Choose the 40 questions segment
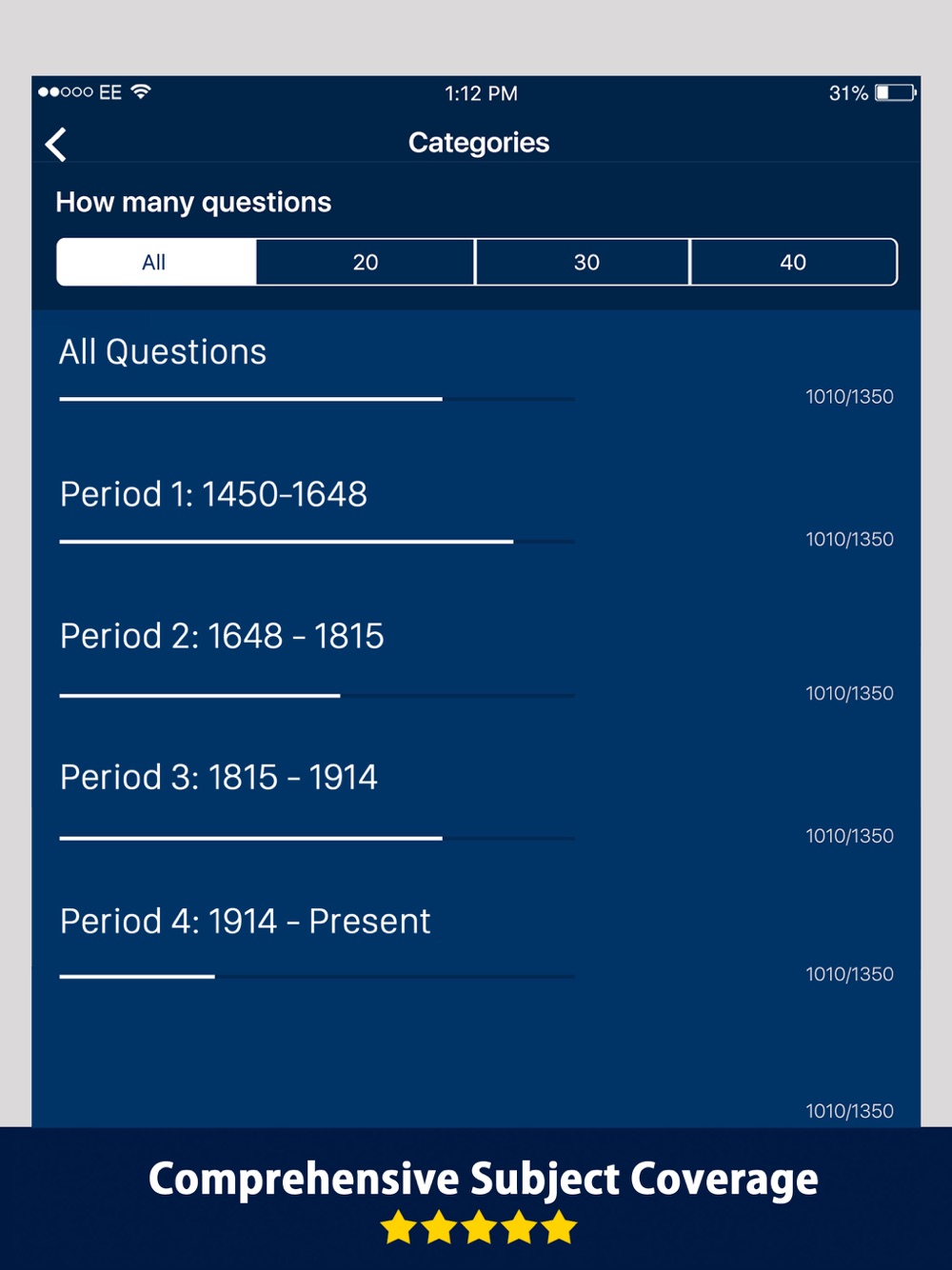 (x=793, y=262)
